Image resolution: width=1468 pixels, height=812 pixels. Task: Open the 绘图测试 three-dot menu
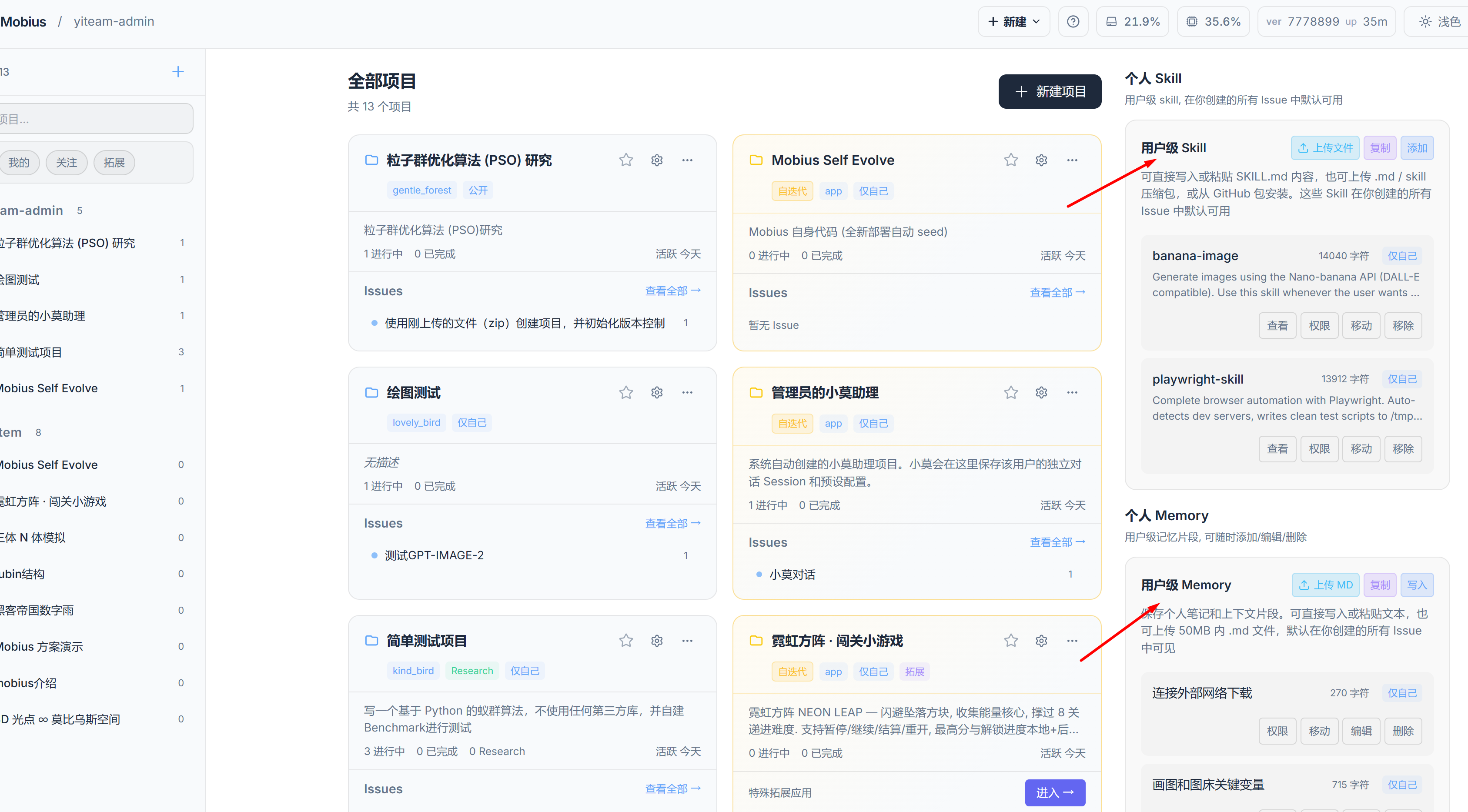(x=687, y=393)
